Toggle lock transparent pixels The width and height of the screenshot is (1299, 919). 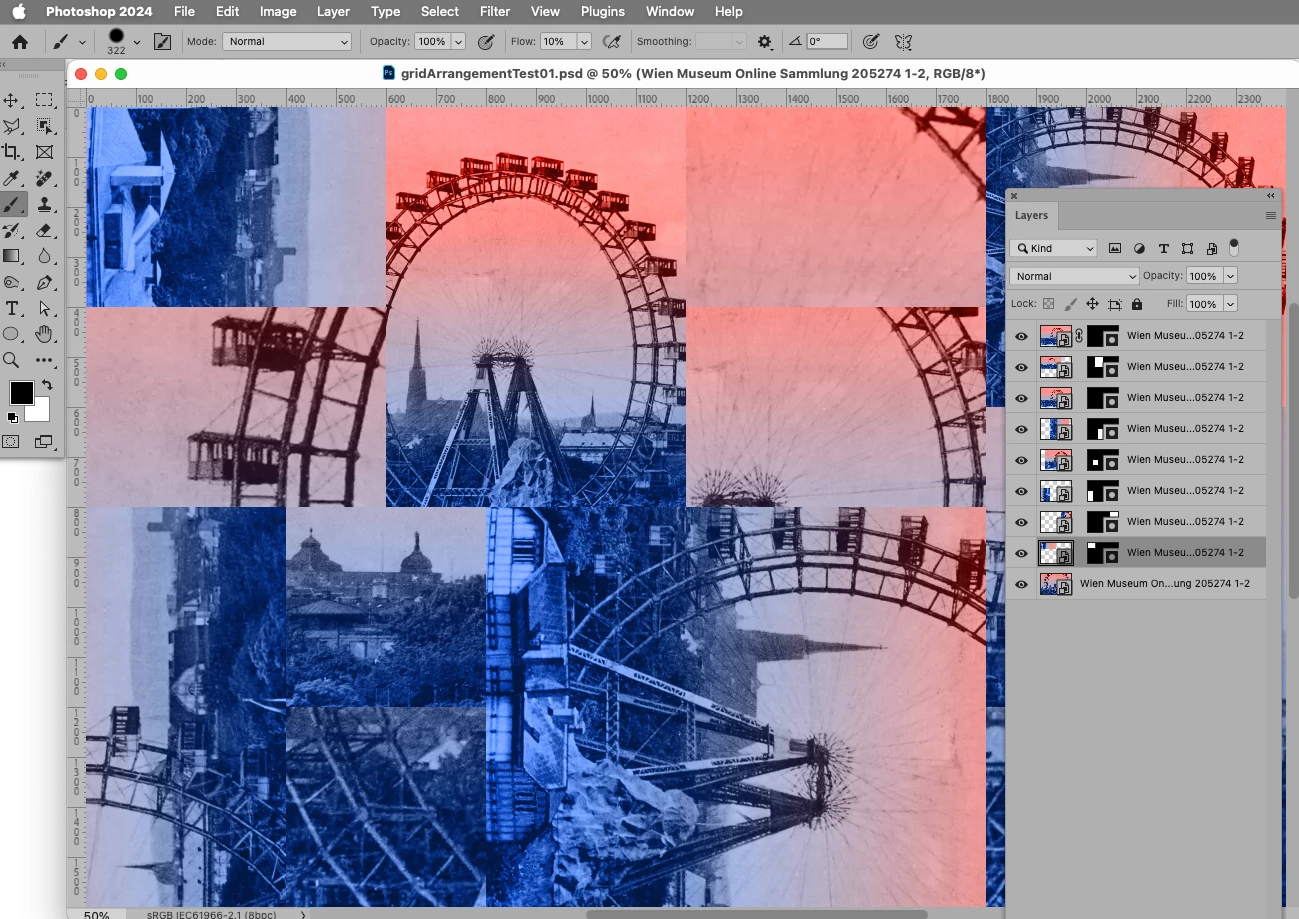pos(1048,304)
